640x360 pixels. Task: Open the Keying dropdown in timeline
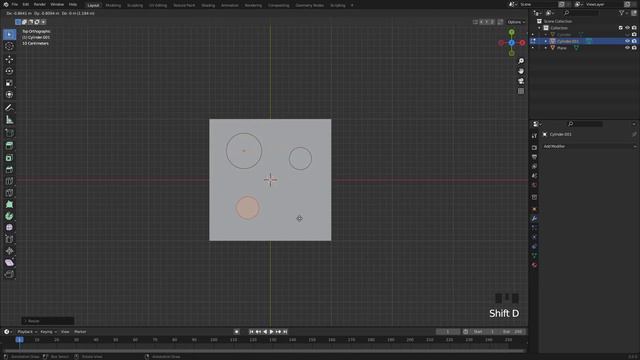[49, 332]
